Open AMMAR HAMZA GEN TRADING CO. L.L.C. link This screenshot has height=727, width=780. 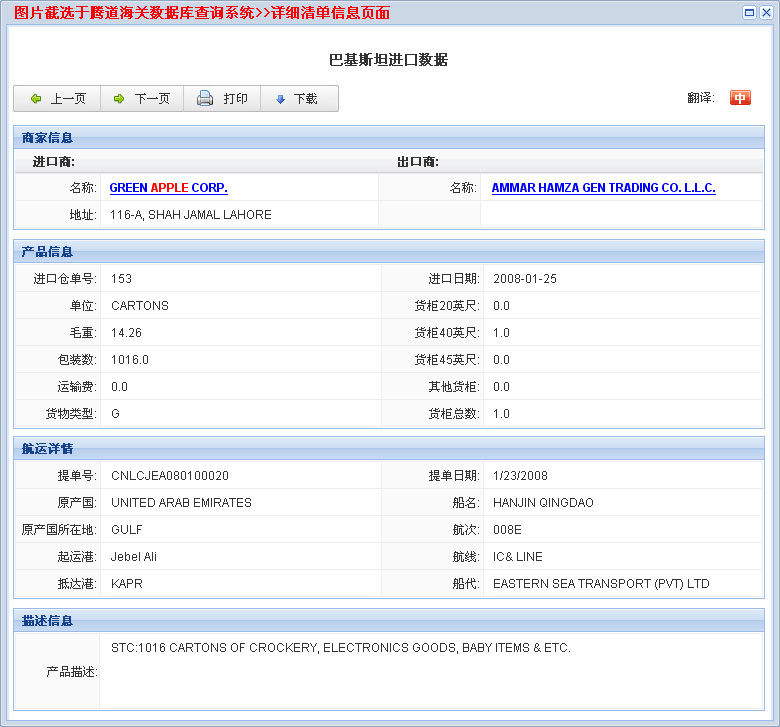coord(603,188)
